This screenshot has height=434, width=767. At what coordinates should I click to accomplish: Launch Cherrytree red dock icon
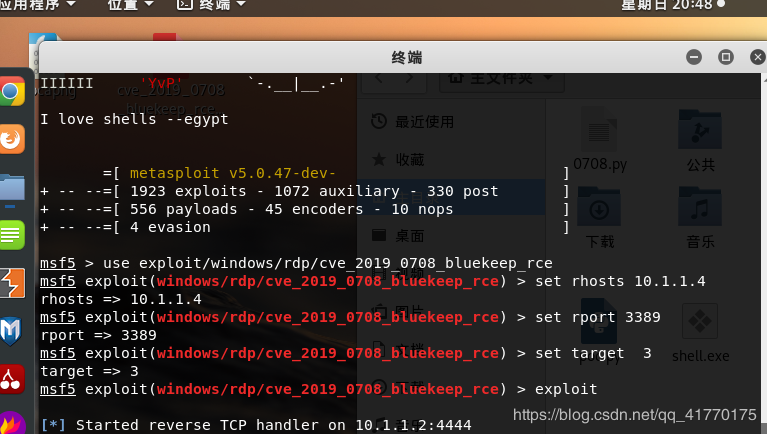point(12,379)
